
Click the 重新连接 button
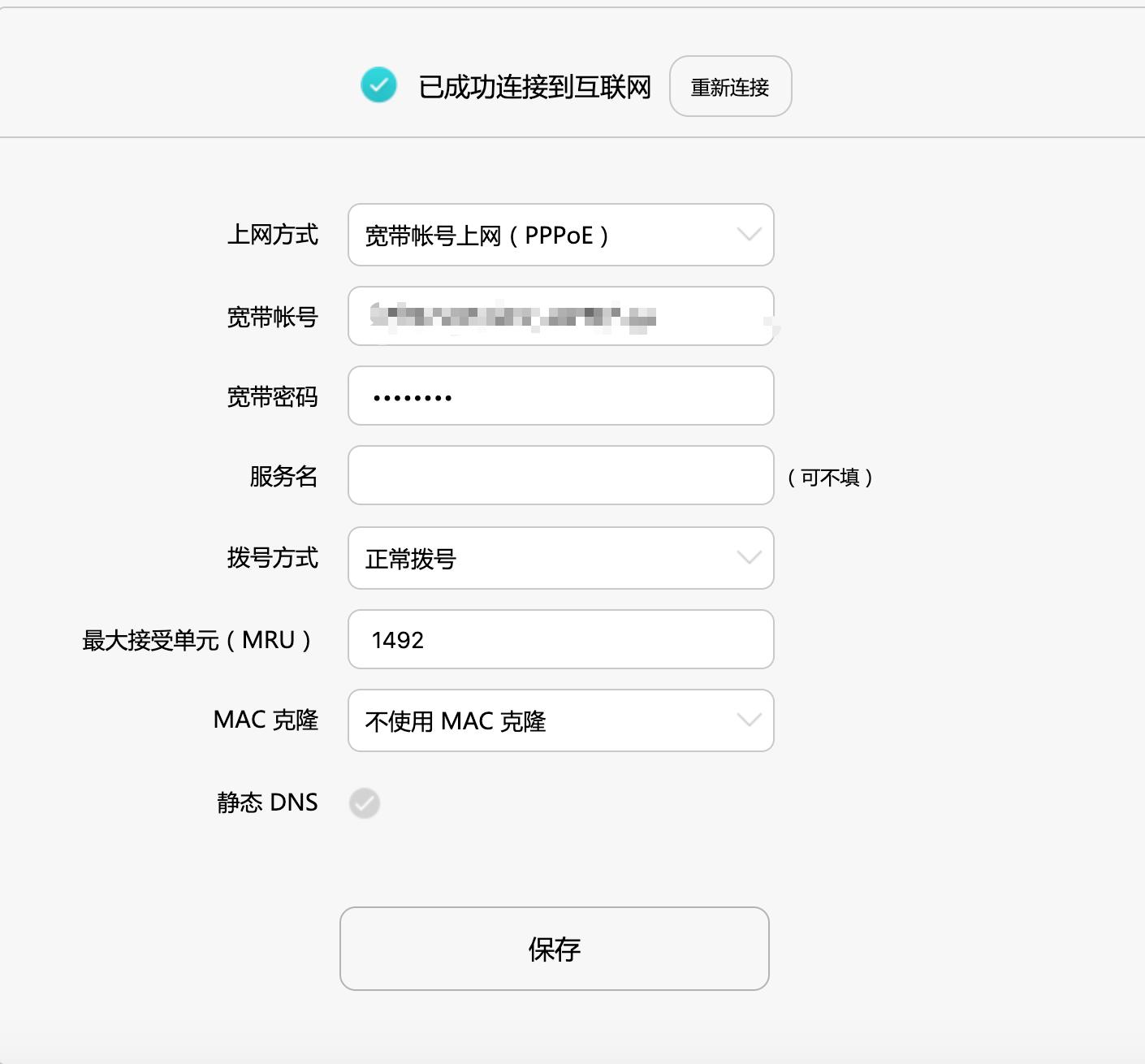(x=730, y=86)
